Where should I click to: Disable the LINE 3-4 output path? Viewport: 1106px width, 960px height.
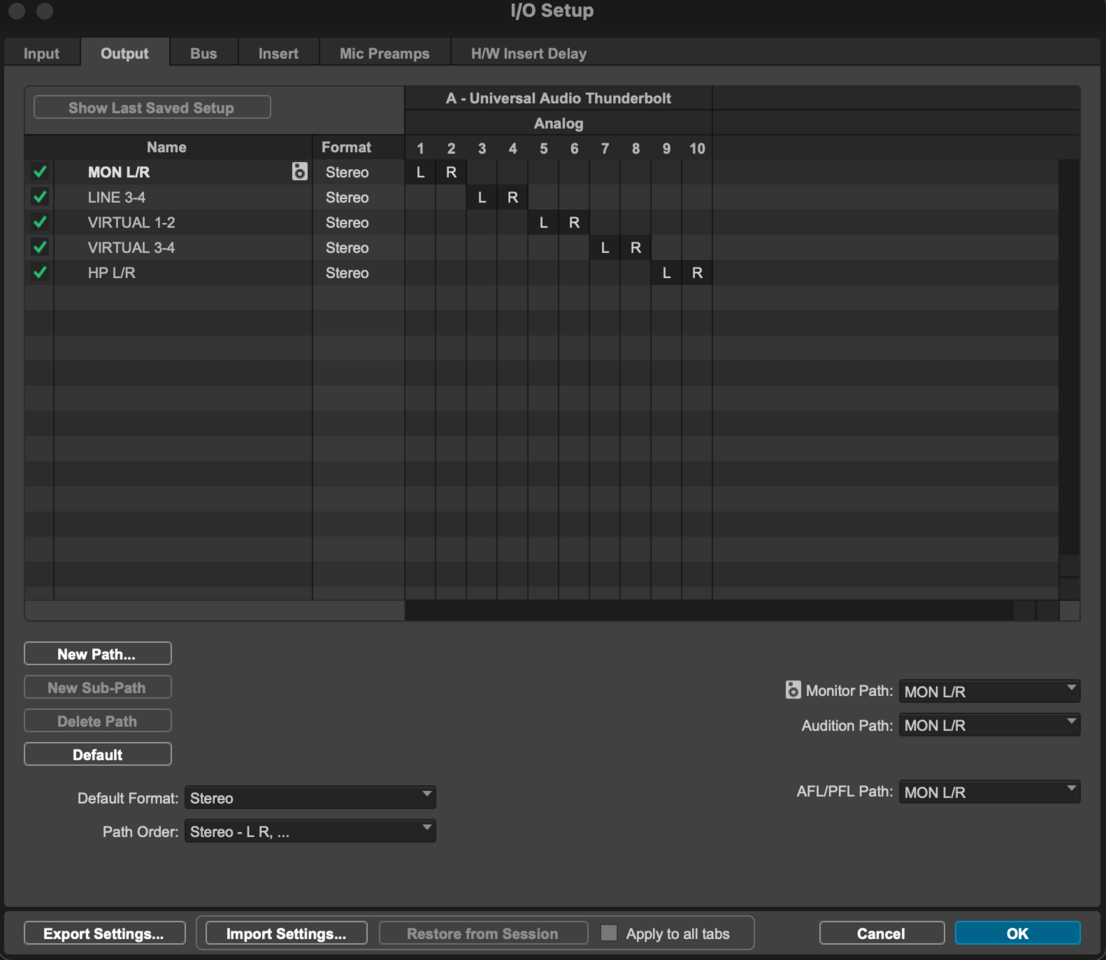[40, 197]
